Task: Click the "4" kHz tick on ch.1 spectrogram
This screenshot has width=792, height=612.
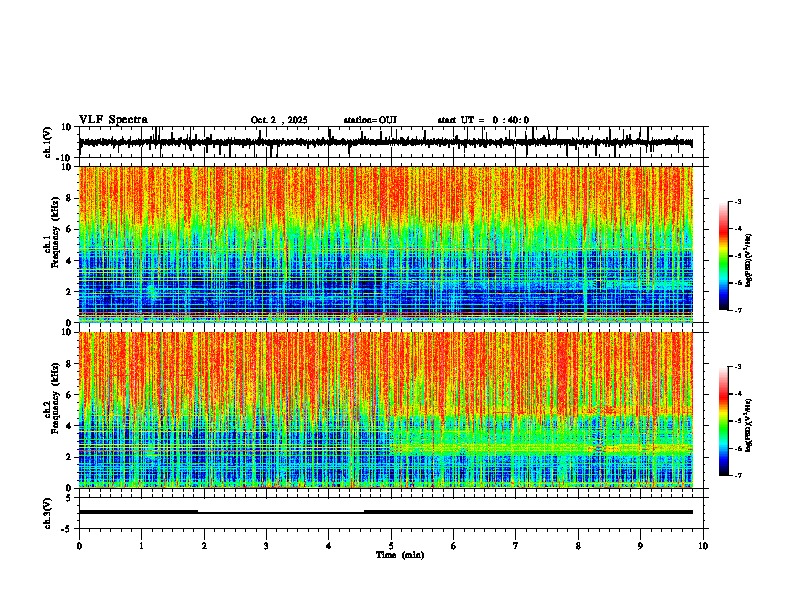Action: pyautogui.click(x=69, y=261)
